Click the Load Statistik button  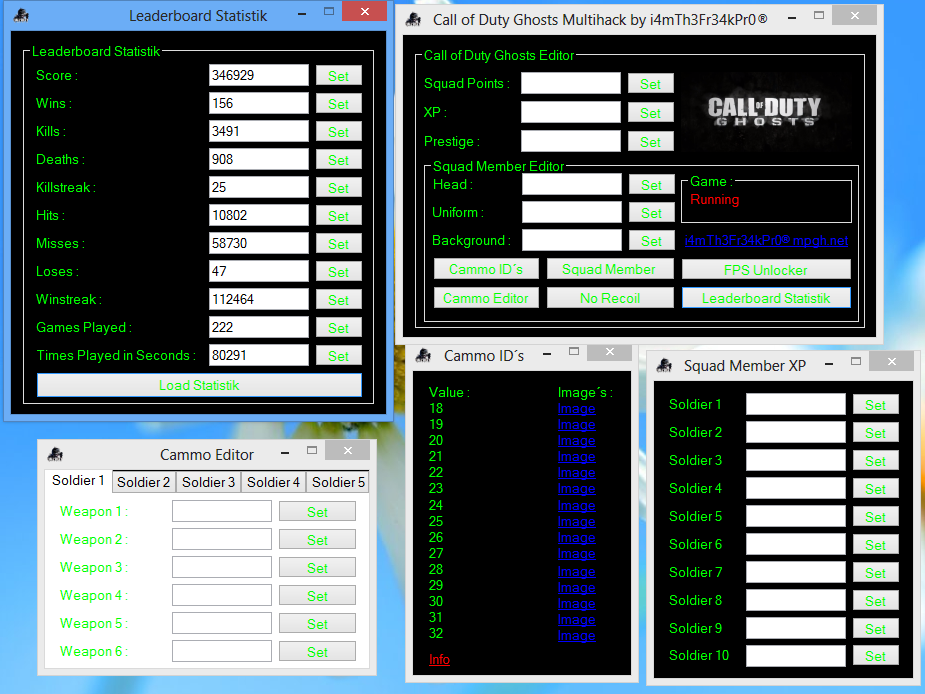click(x=199, y=385)
